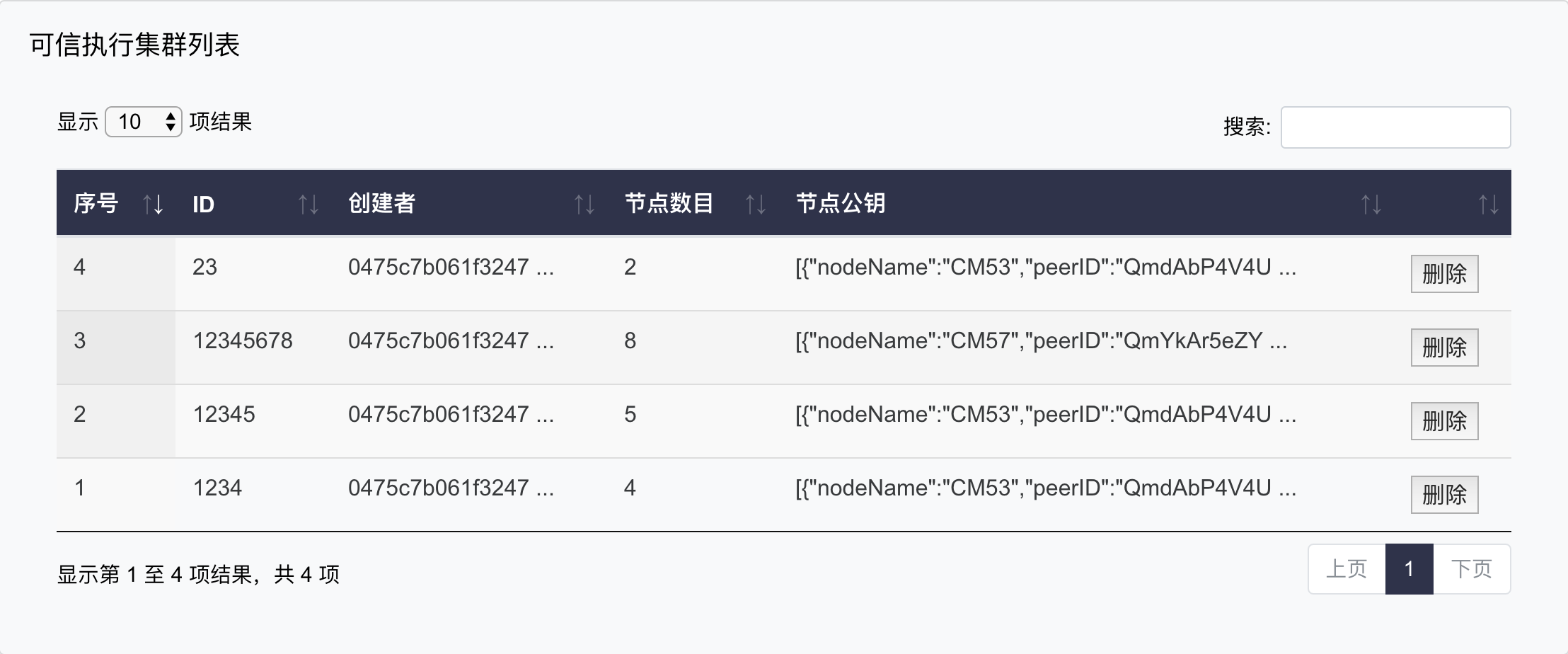This screenshot has height=654, width=1568.
Task: Delete the cluster with ID 1234
Action: pyautogui.click(x=1444, y=494)
